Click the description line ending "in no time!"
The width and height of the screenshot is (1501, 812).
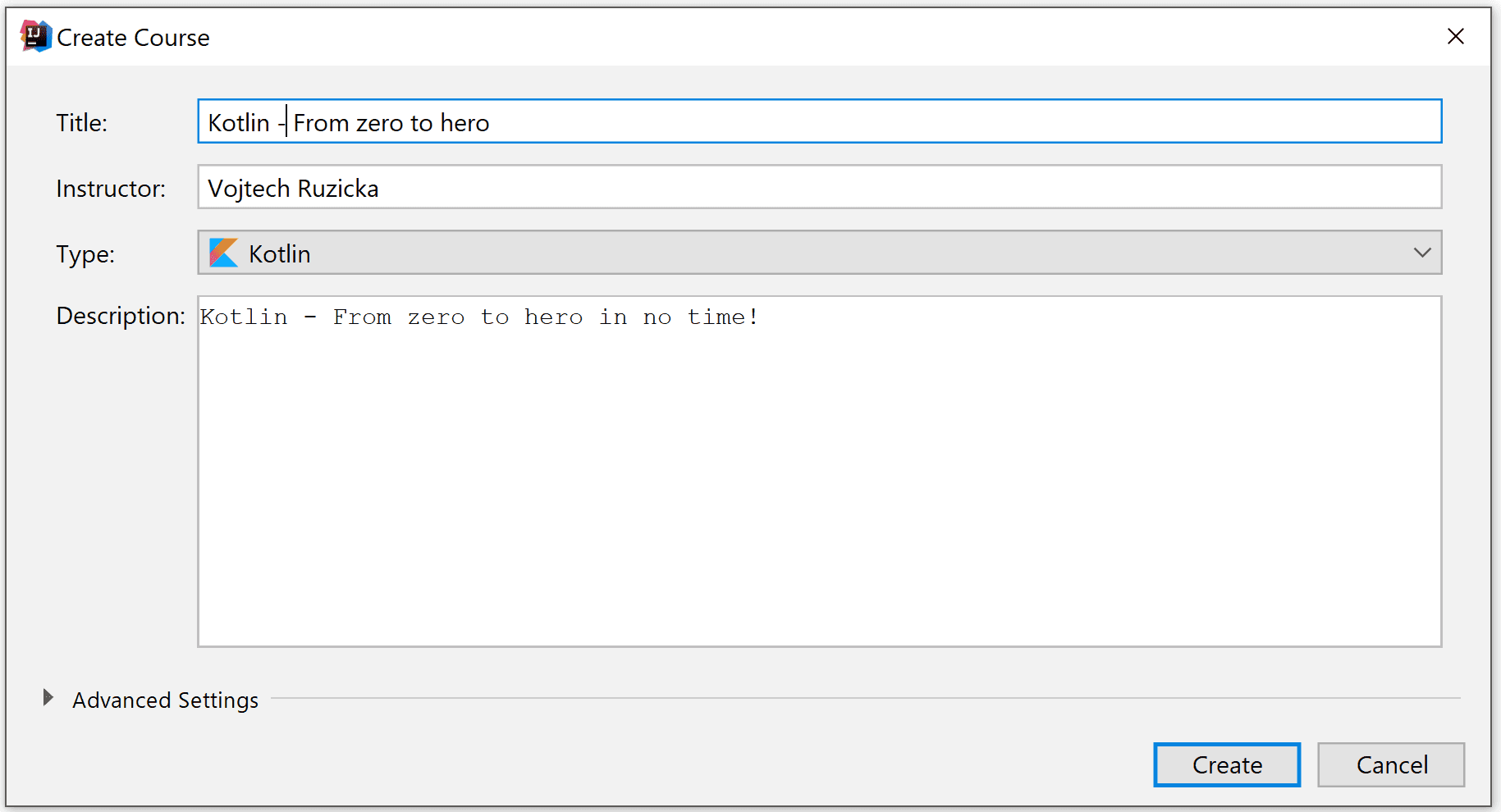[x=479, y=317]
